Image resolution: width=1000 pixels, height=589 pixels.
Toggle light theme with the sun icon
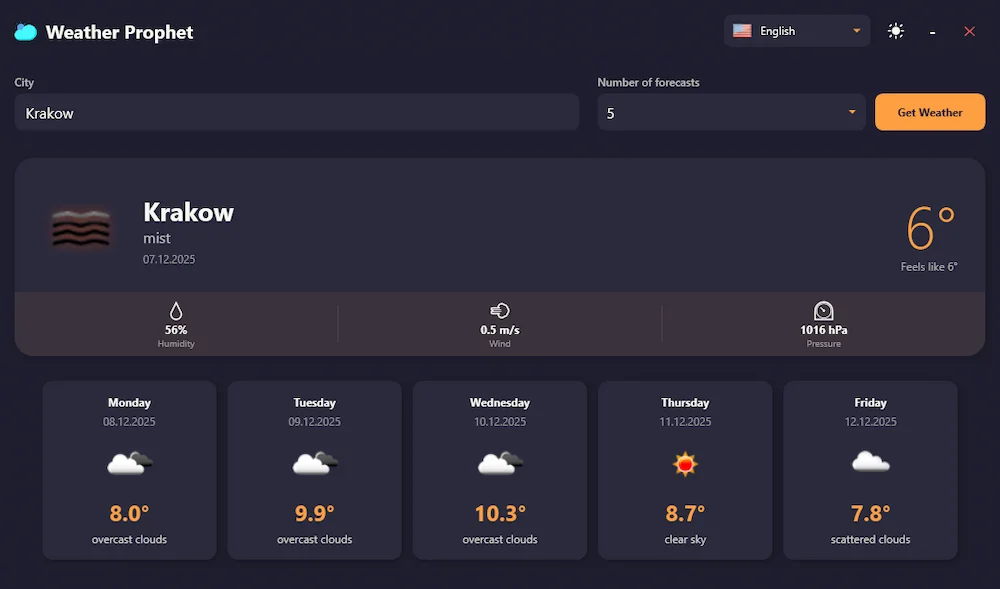tap(896, 31)
